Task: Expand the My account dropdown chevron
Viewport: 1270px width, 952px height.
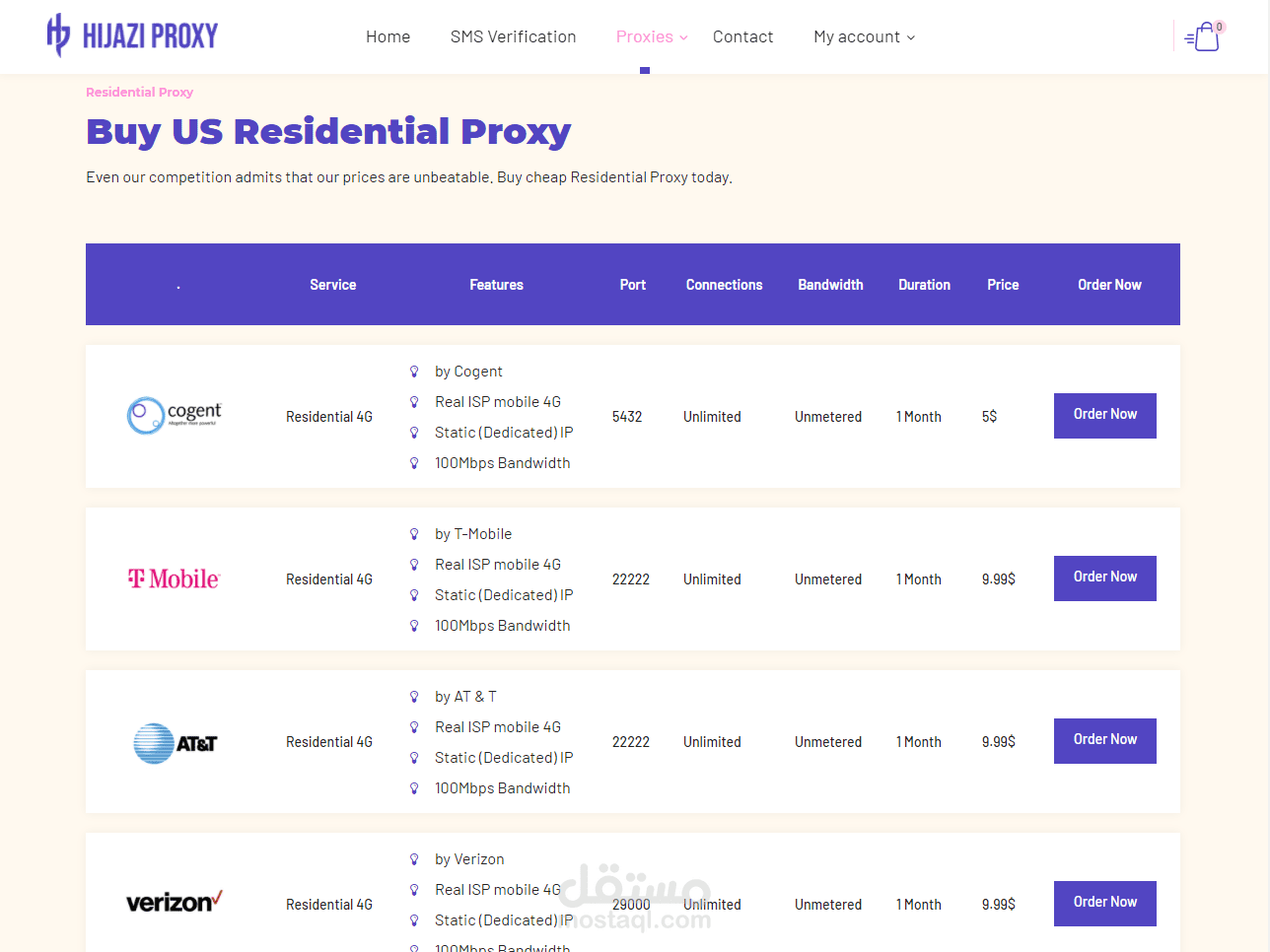Action: click(x=911, y=37)
